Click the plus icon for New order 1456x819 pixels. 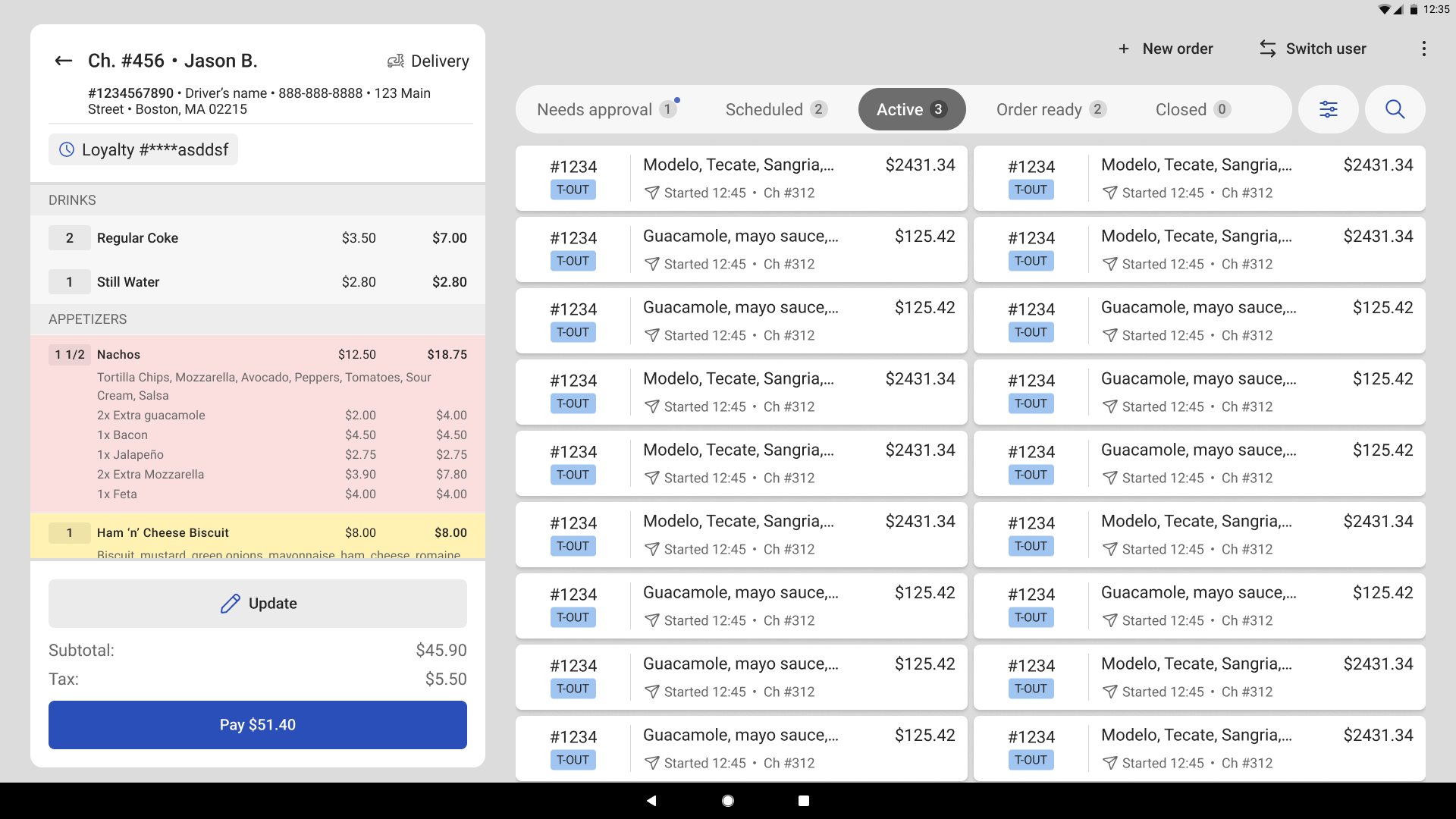click(x=1124, y=49)
